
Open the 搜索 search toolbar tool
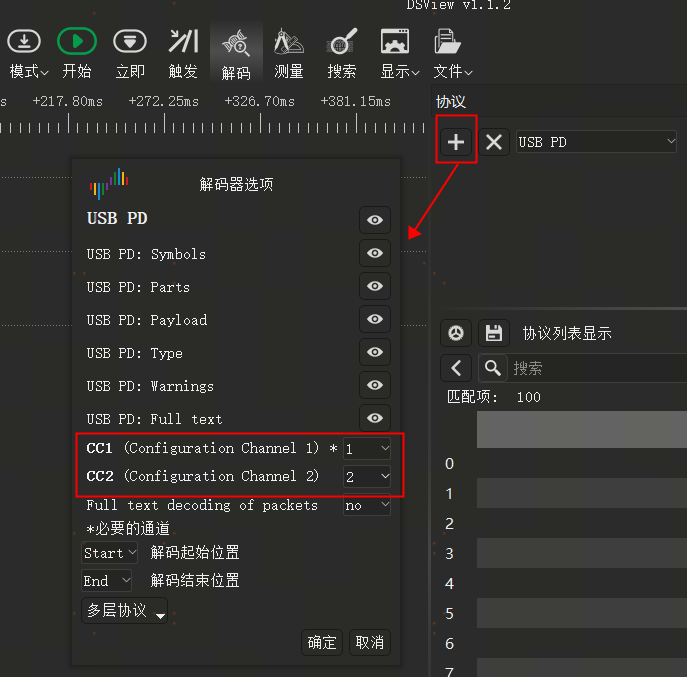[x=342, y=54]
